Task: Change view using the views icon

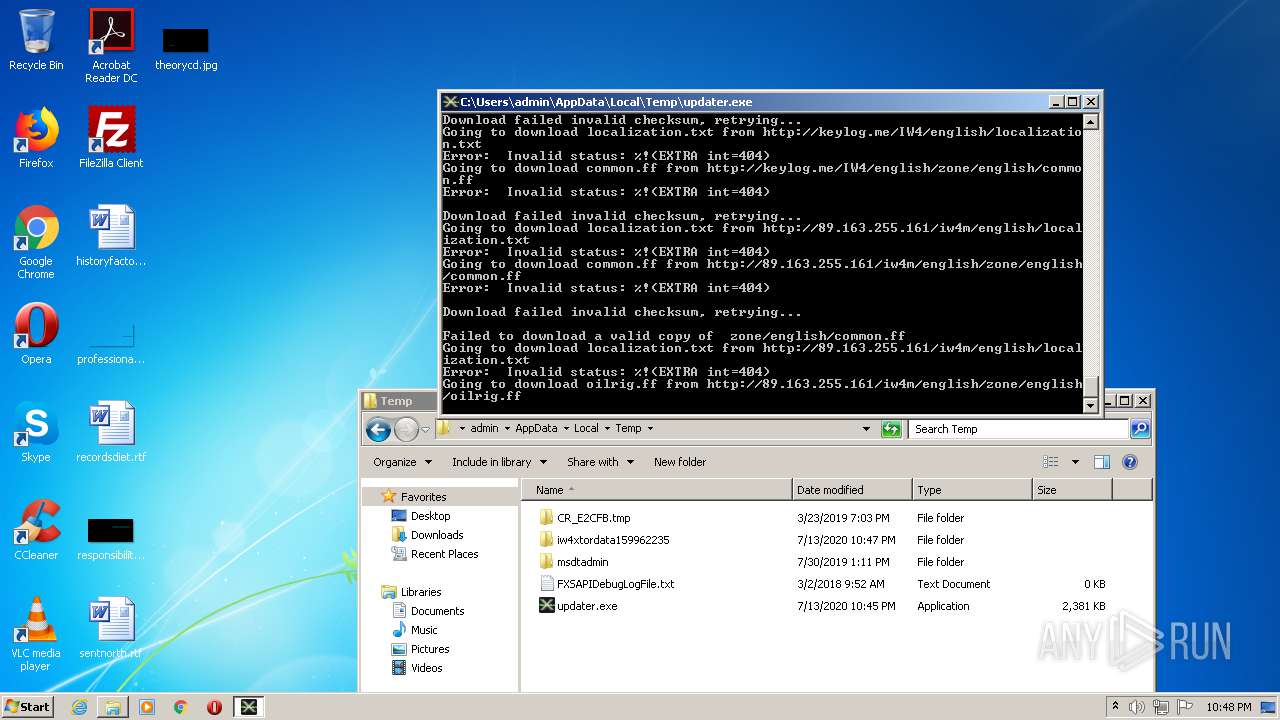Action: 1050,462
